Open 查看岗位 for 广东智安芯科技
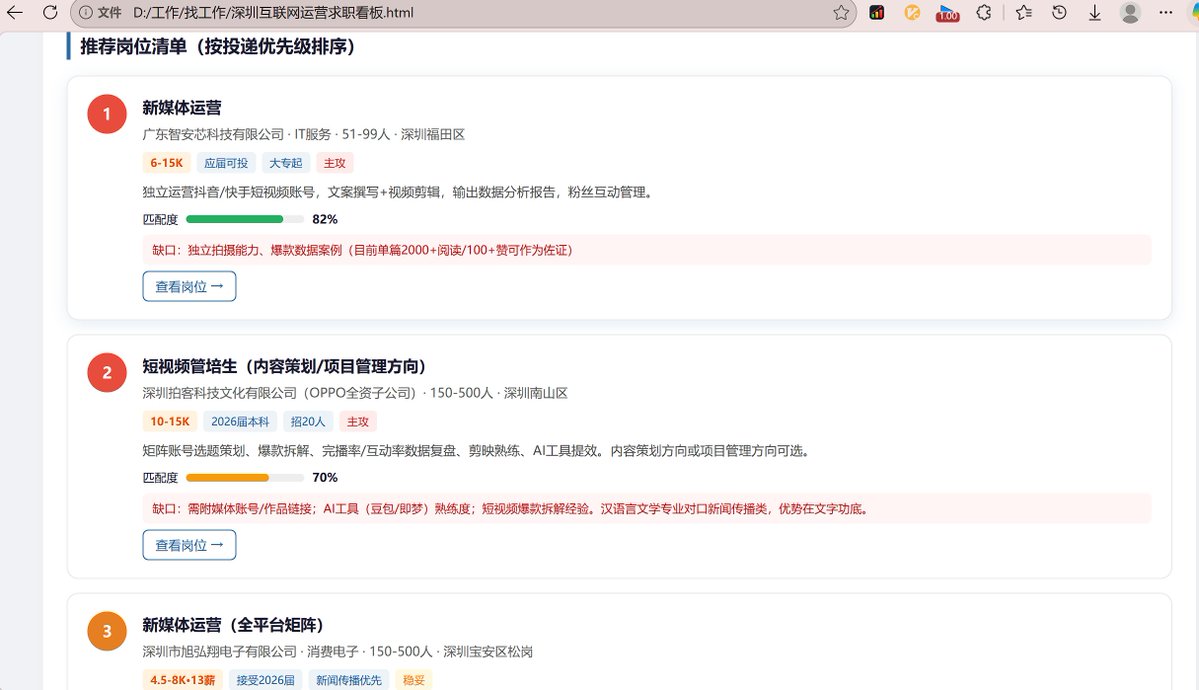This screenshot has height=690, width=1199. click(x=189, y=286)
